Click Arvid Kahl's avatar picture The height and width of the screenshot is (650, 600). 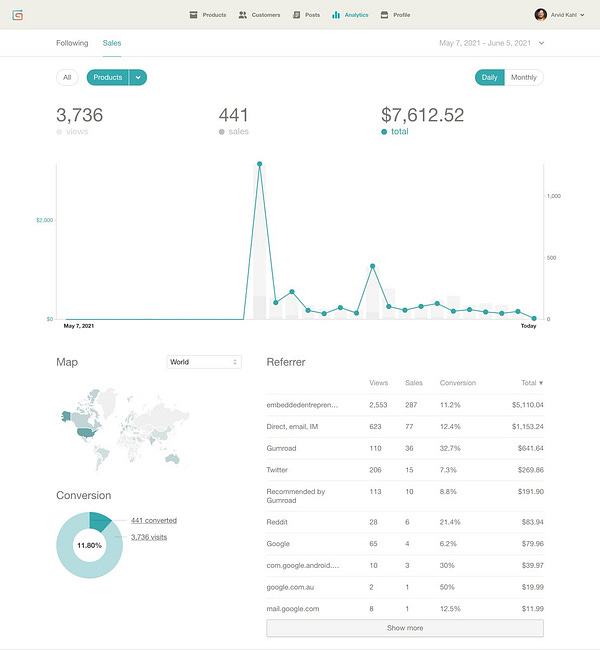click(x=540, y=15)
